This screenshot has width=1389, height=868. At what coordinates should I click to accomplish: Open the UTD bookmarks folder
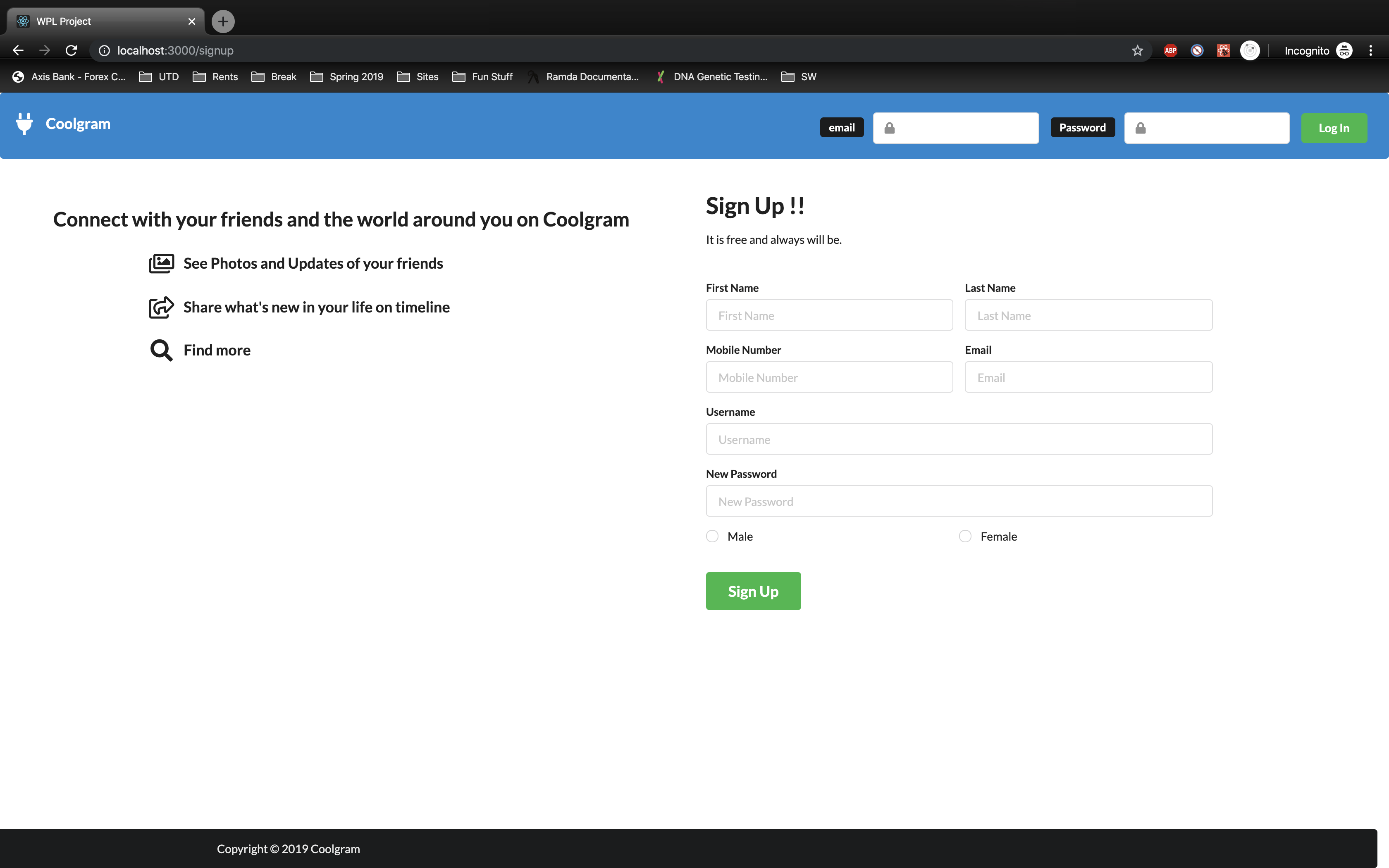tap(159, 77)
